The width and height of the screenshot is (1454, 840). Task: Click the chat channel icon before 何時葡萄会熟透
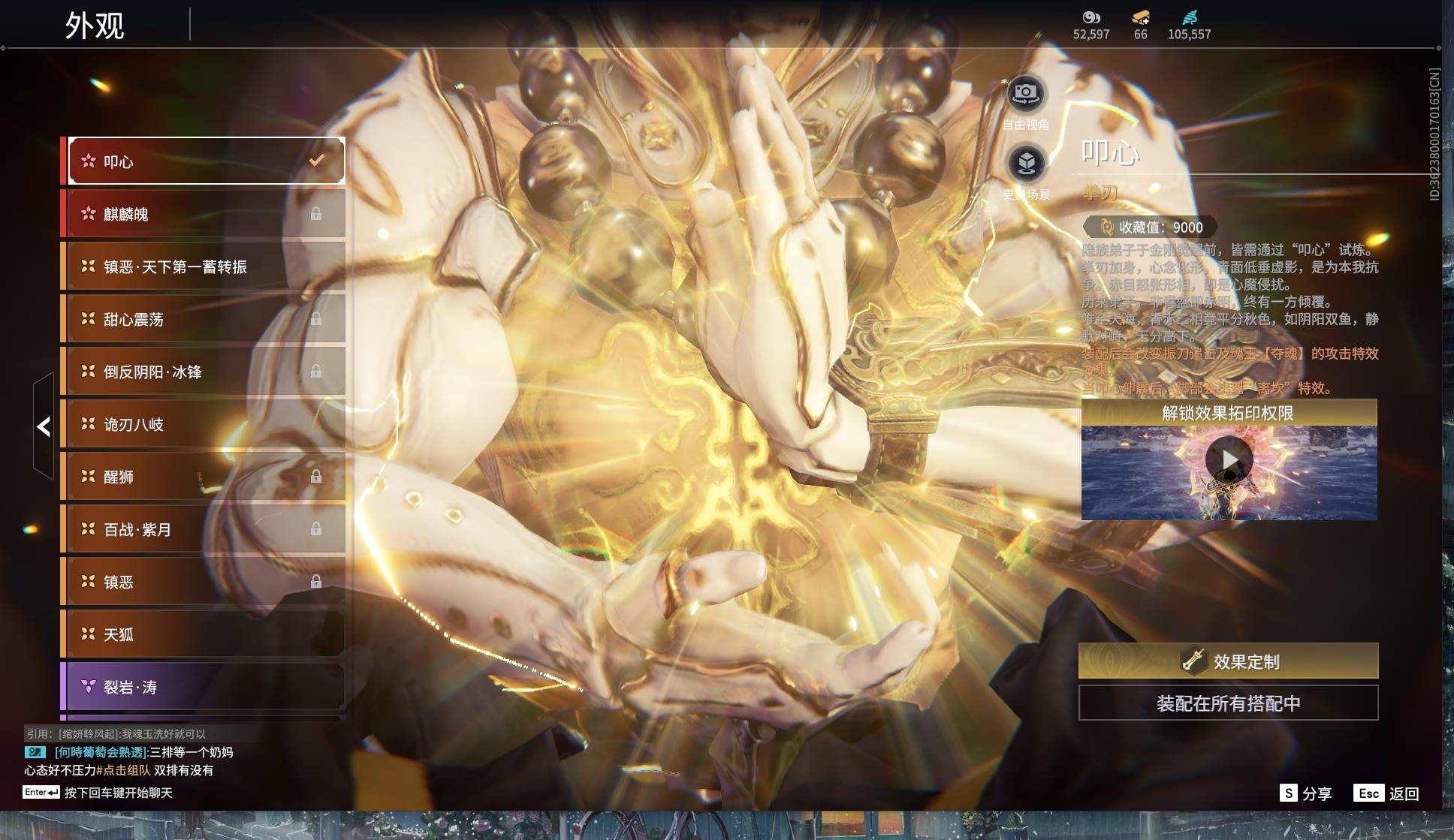click(x=35, y=752)
